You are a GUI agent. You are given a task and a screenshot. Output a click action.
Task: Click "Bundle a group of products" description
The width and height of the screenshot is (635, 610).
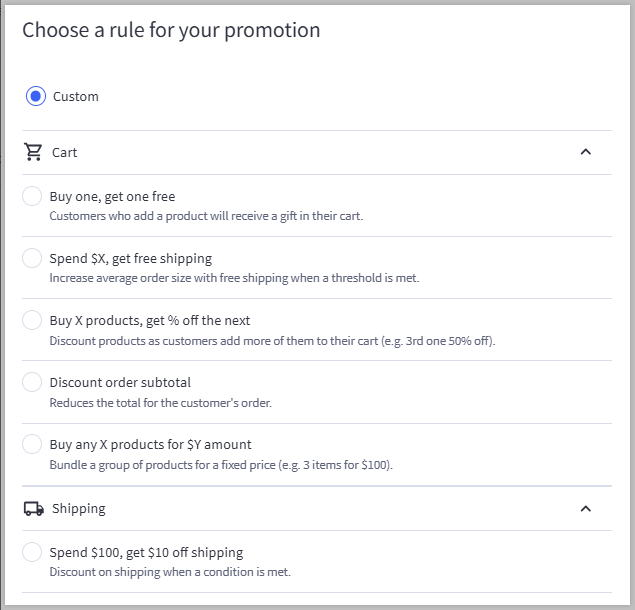(221, 465)
